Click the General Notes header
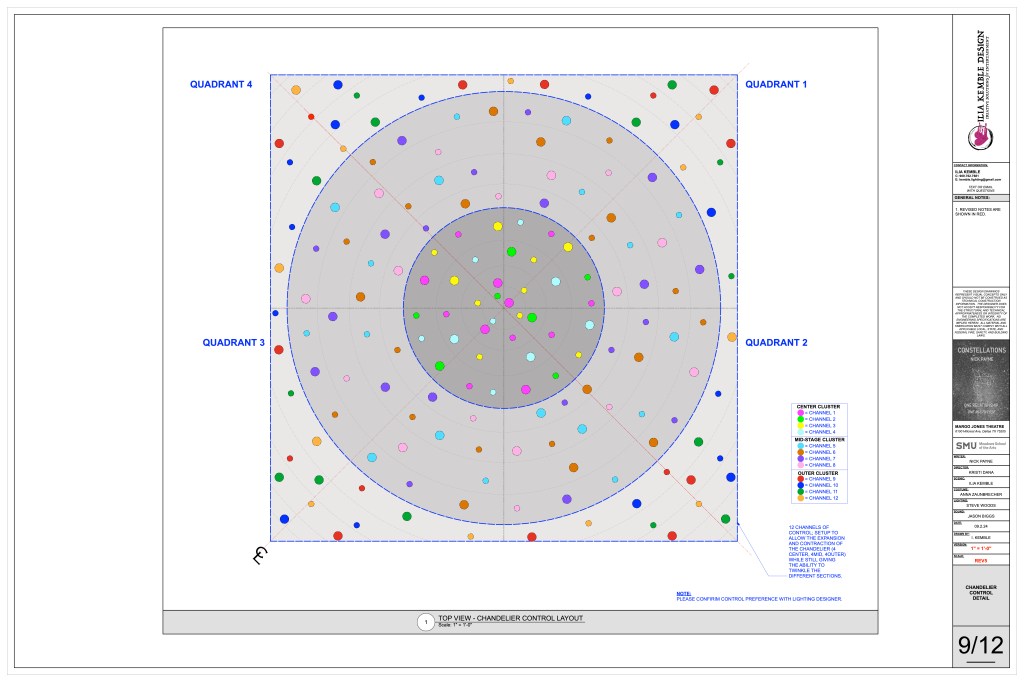This screenshot has width=1024, height=682. pos(970,197)
